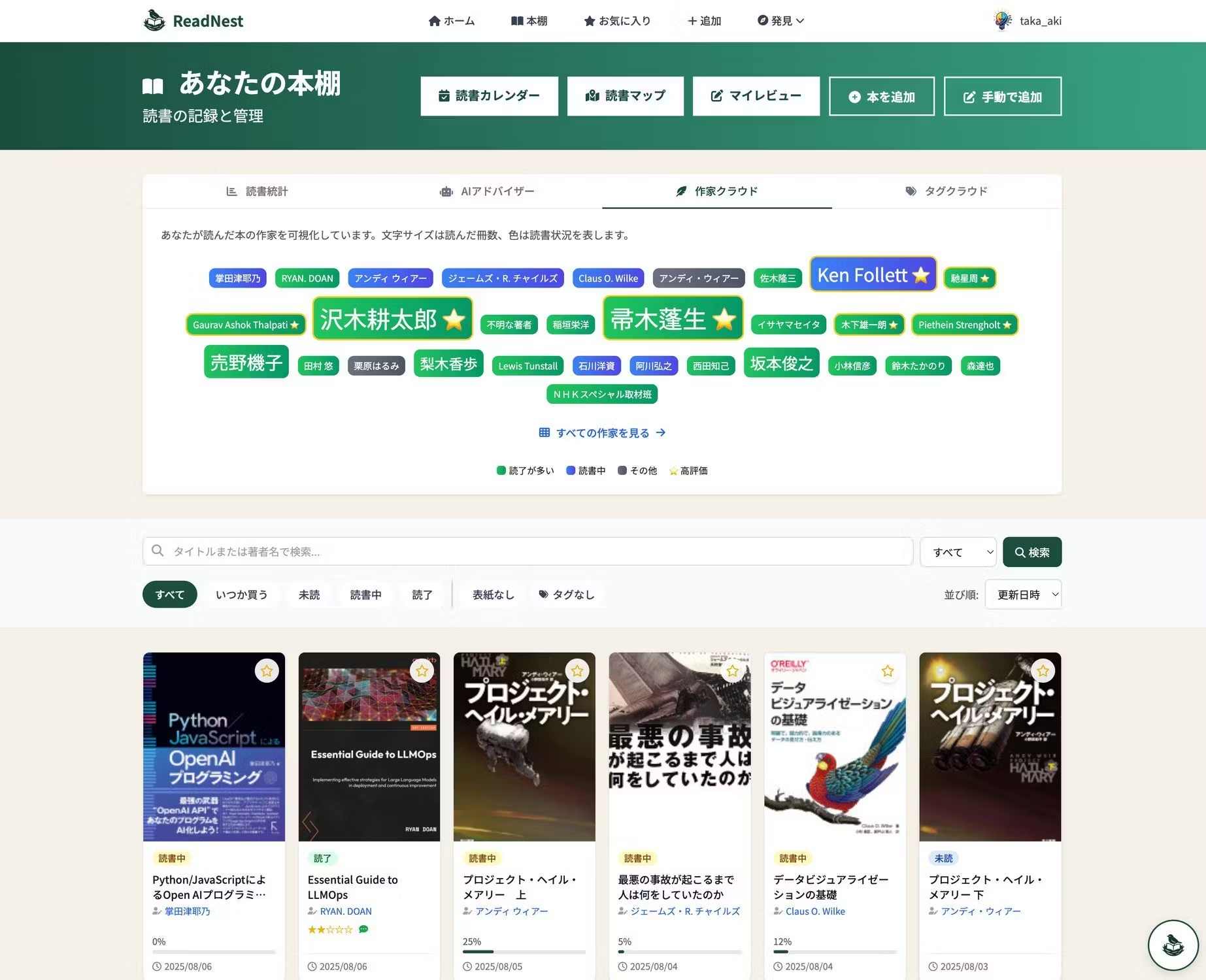Select the いつか買う filter
Image resolution: width=1206 pixels, height=980 pixels.
242,595
